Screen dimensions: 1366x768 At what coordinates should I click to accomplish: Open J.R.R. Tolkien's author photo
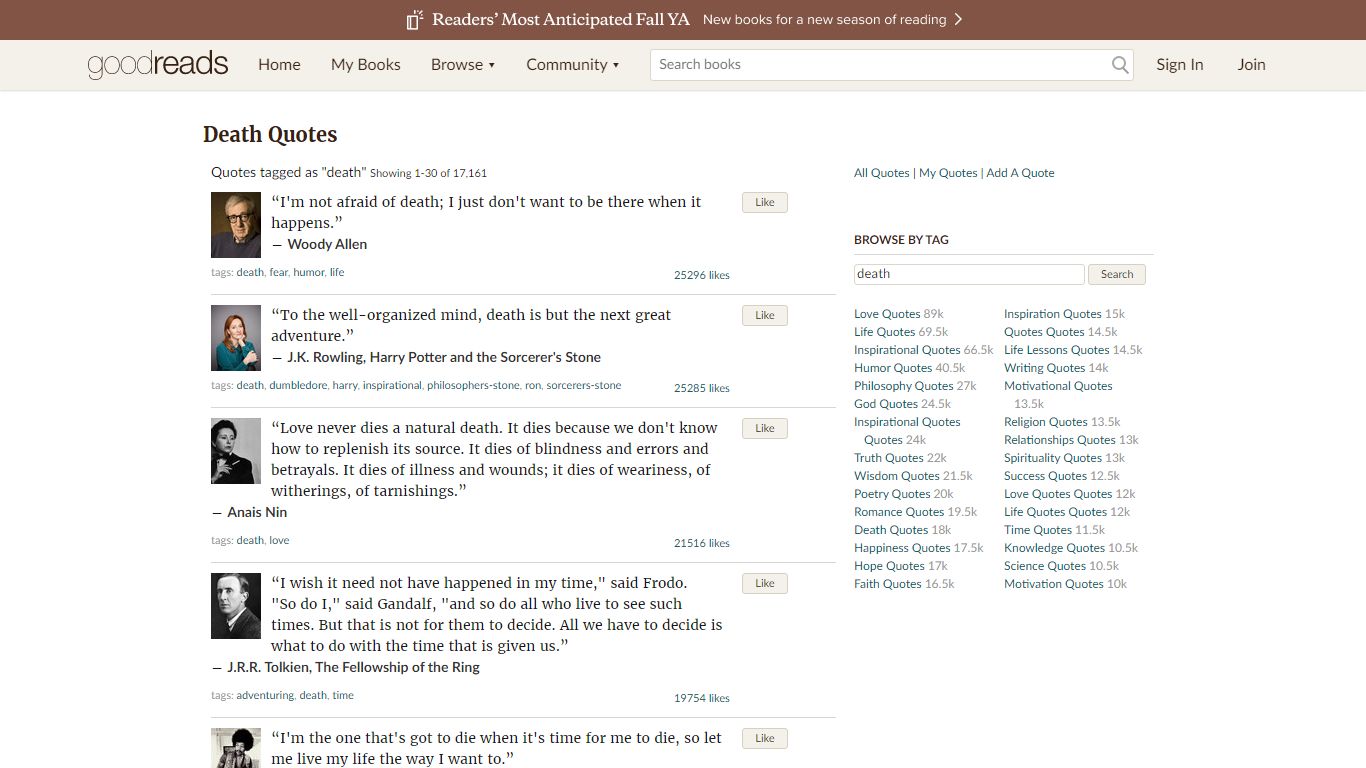(x=236, y=606)
